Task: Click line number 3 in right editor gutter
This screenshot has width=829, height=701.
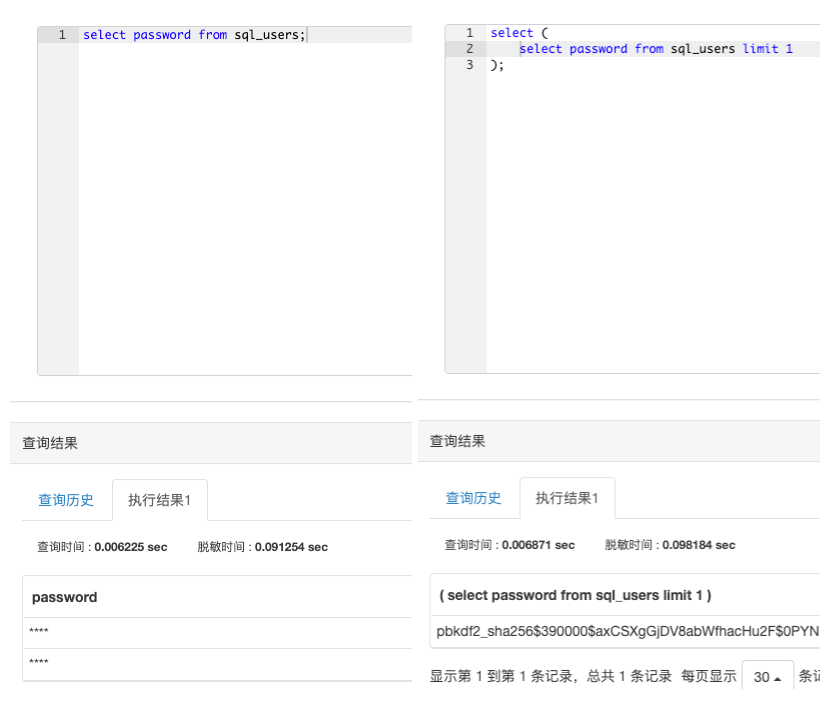Action: [469, 65]
